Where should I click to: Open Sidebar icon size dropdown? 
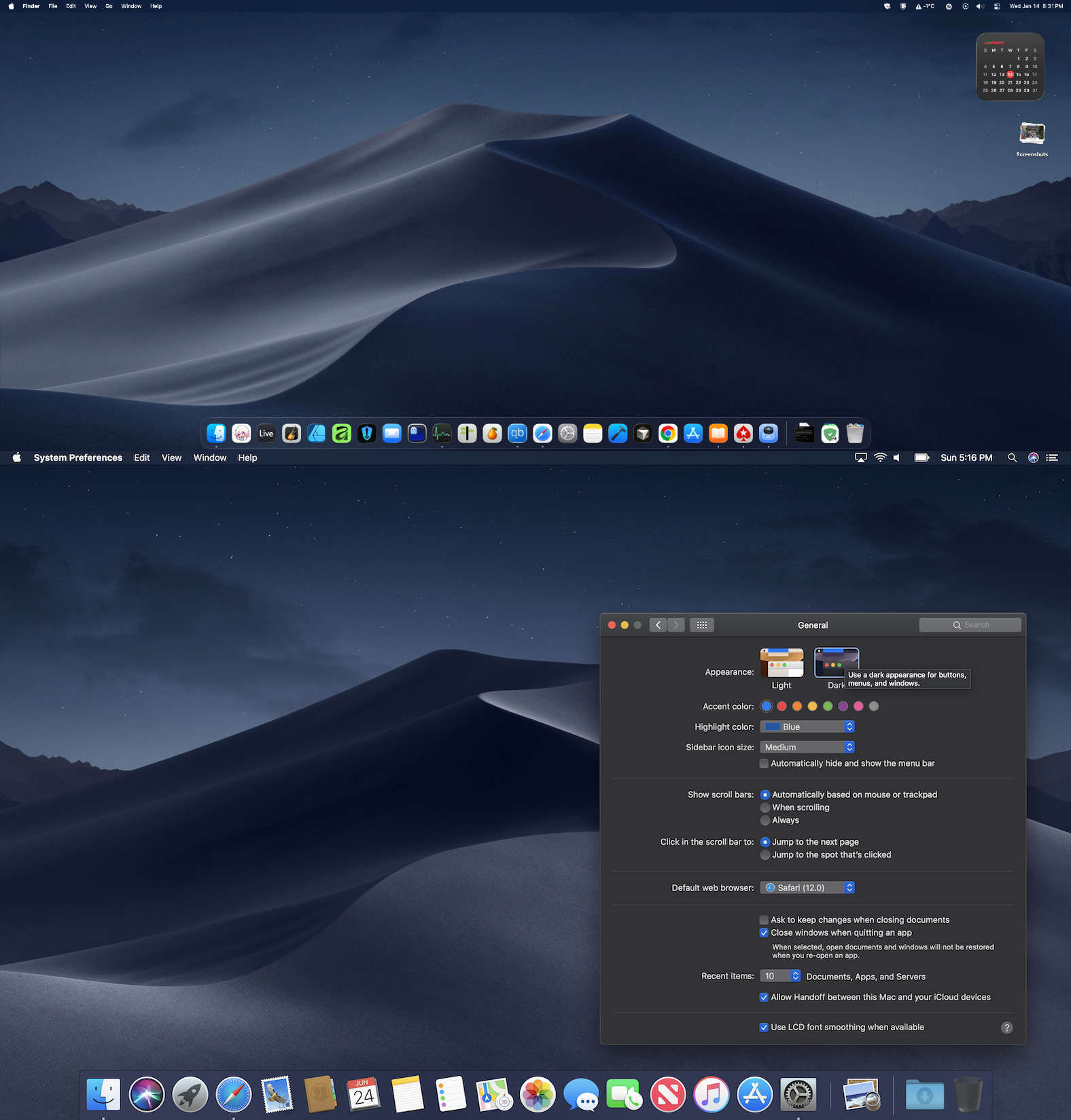(x=807, y=748)
